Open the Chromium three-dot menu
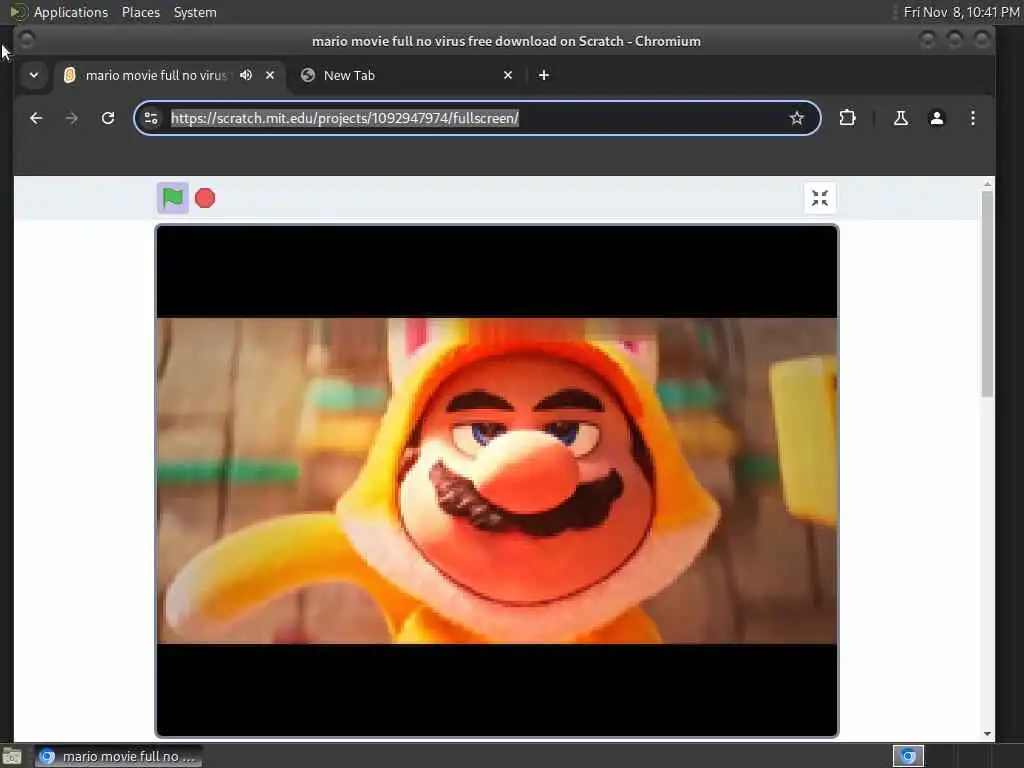 pyautogui.click(x=972, y=118)
